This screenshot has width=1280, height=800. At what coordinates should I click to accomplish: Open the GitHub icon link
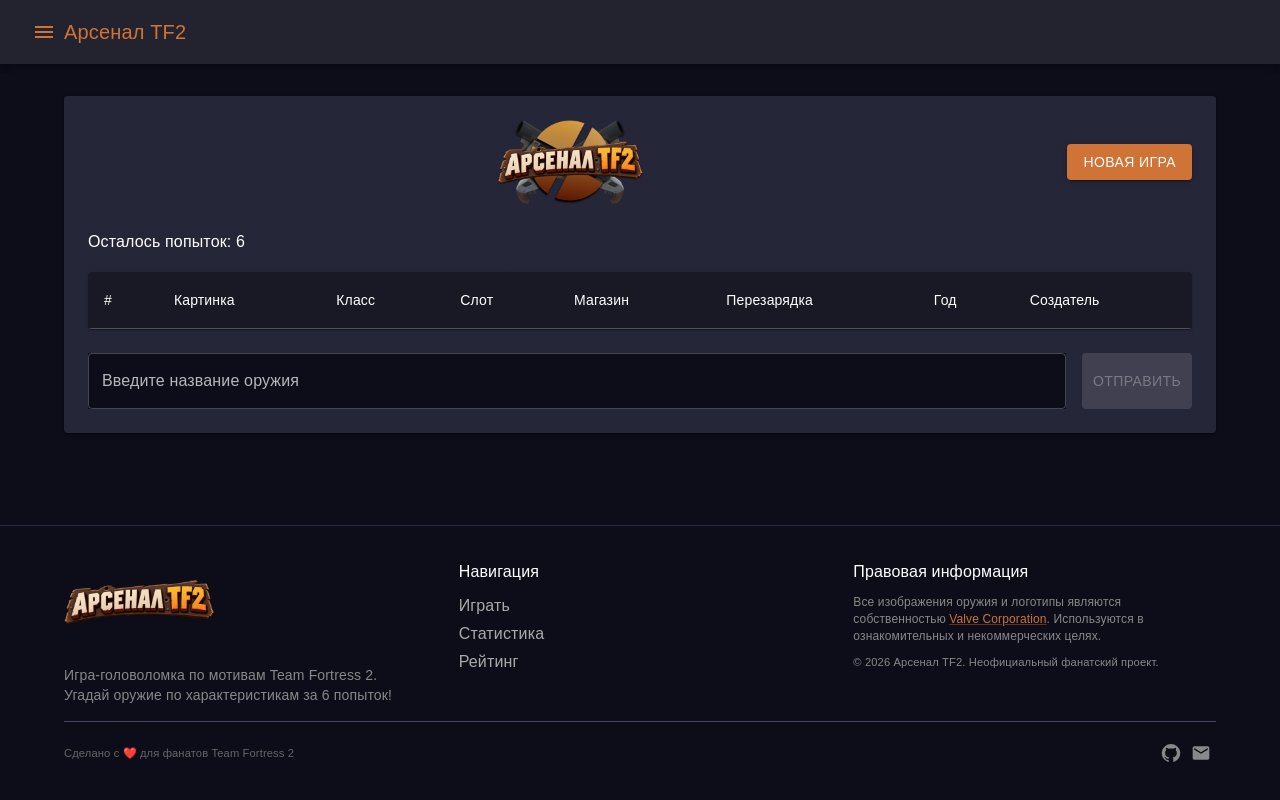click(x=1171, y=753)
